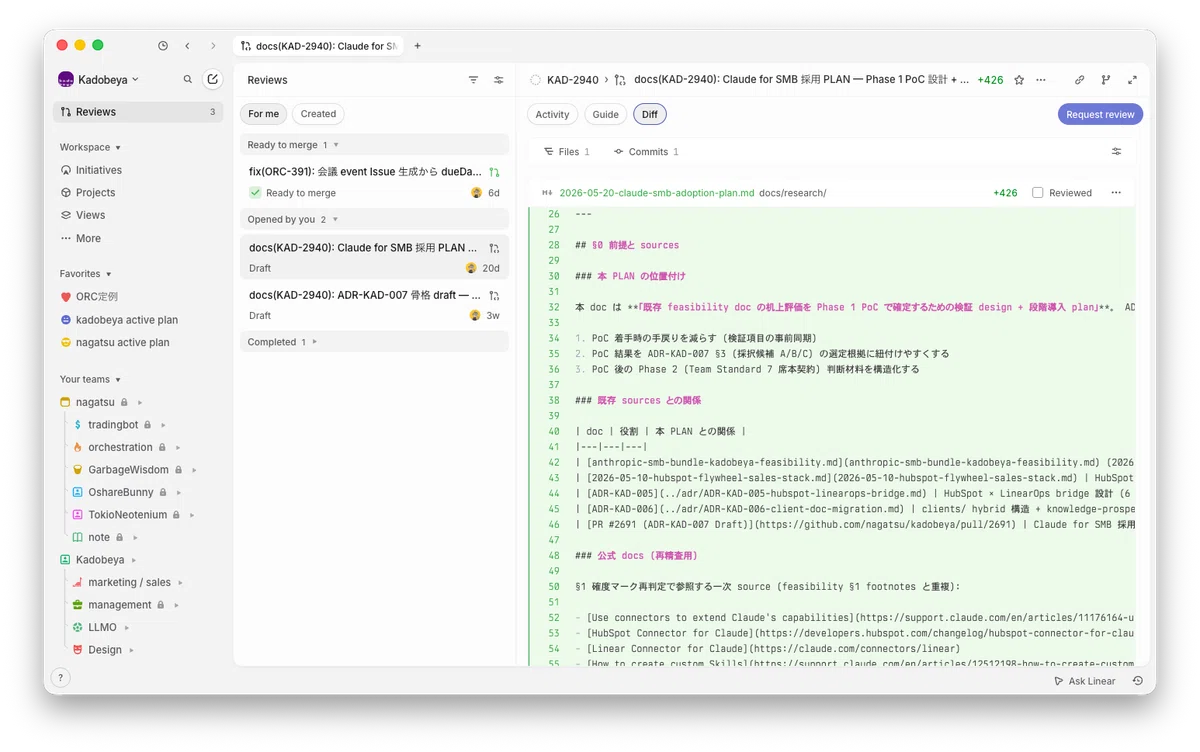Click the compose new issue icon
Screen dimensions: 1200x752
pos(212,80)
